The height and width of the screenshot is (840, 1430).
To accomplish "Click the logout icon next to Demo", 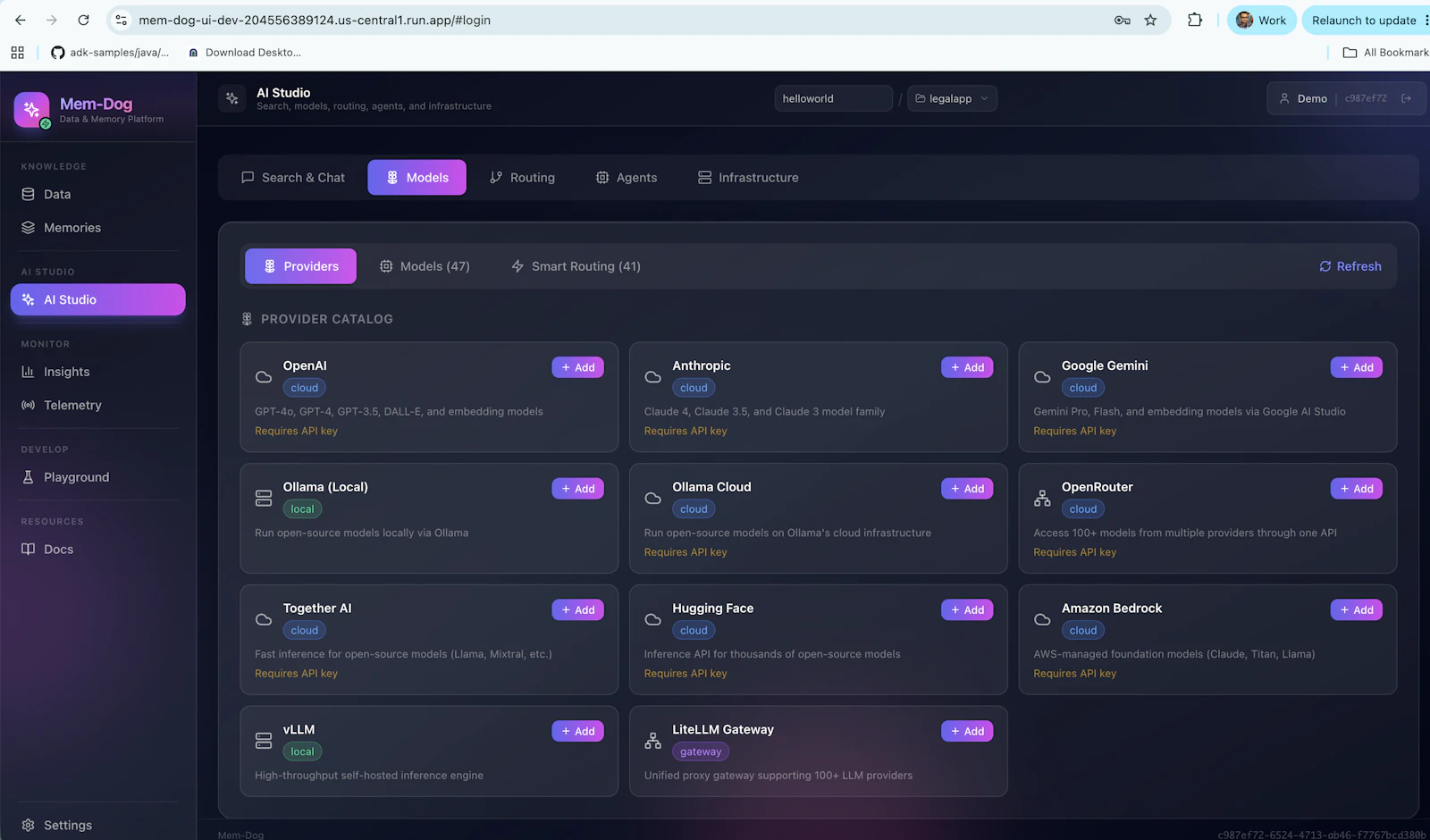I will tap(1406, 98).
